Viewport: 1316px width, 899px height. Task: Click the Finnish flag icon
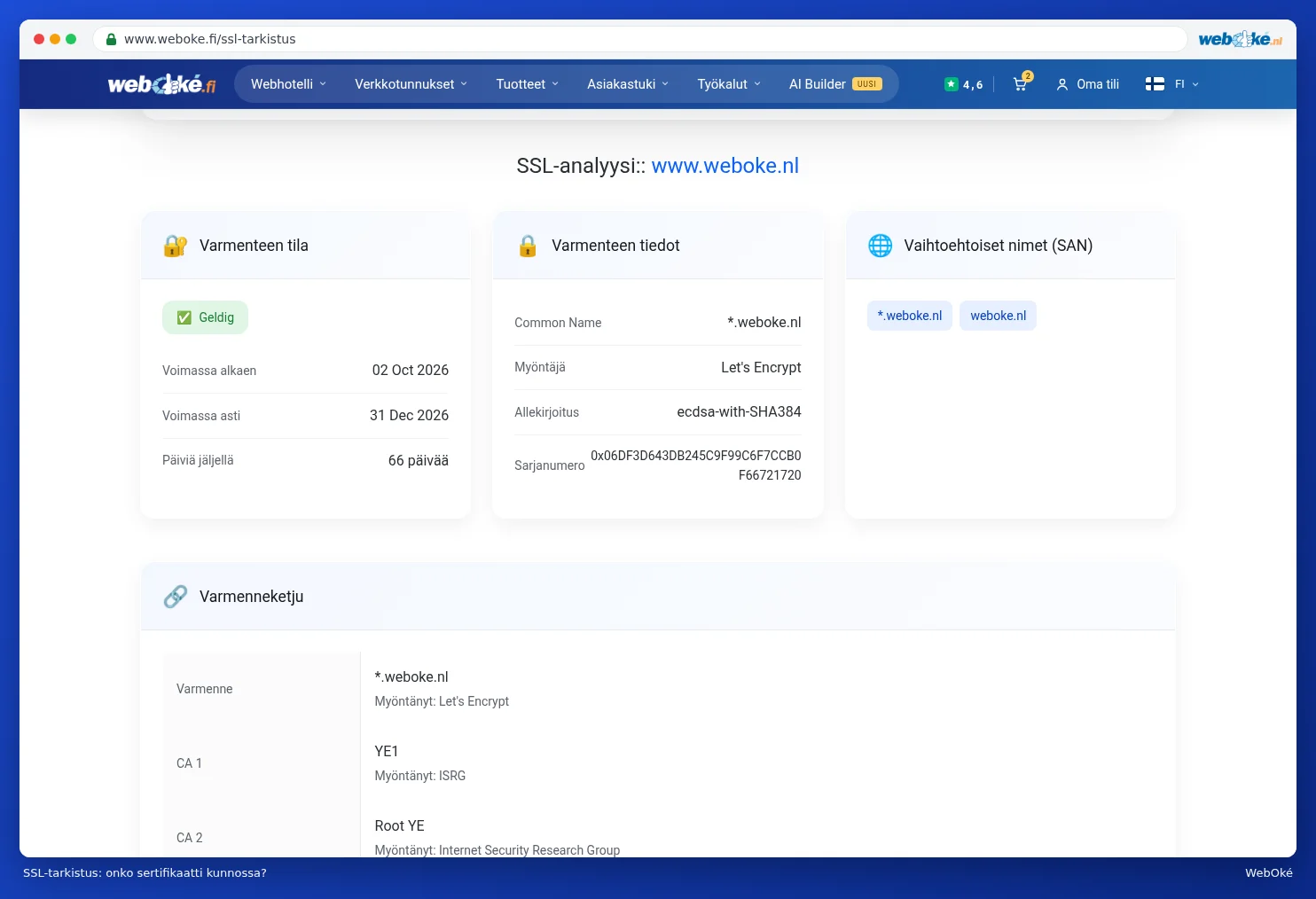tap(1155, 84)
